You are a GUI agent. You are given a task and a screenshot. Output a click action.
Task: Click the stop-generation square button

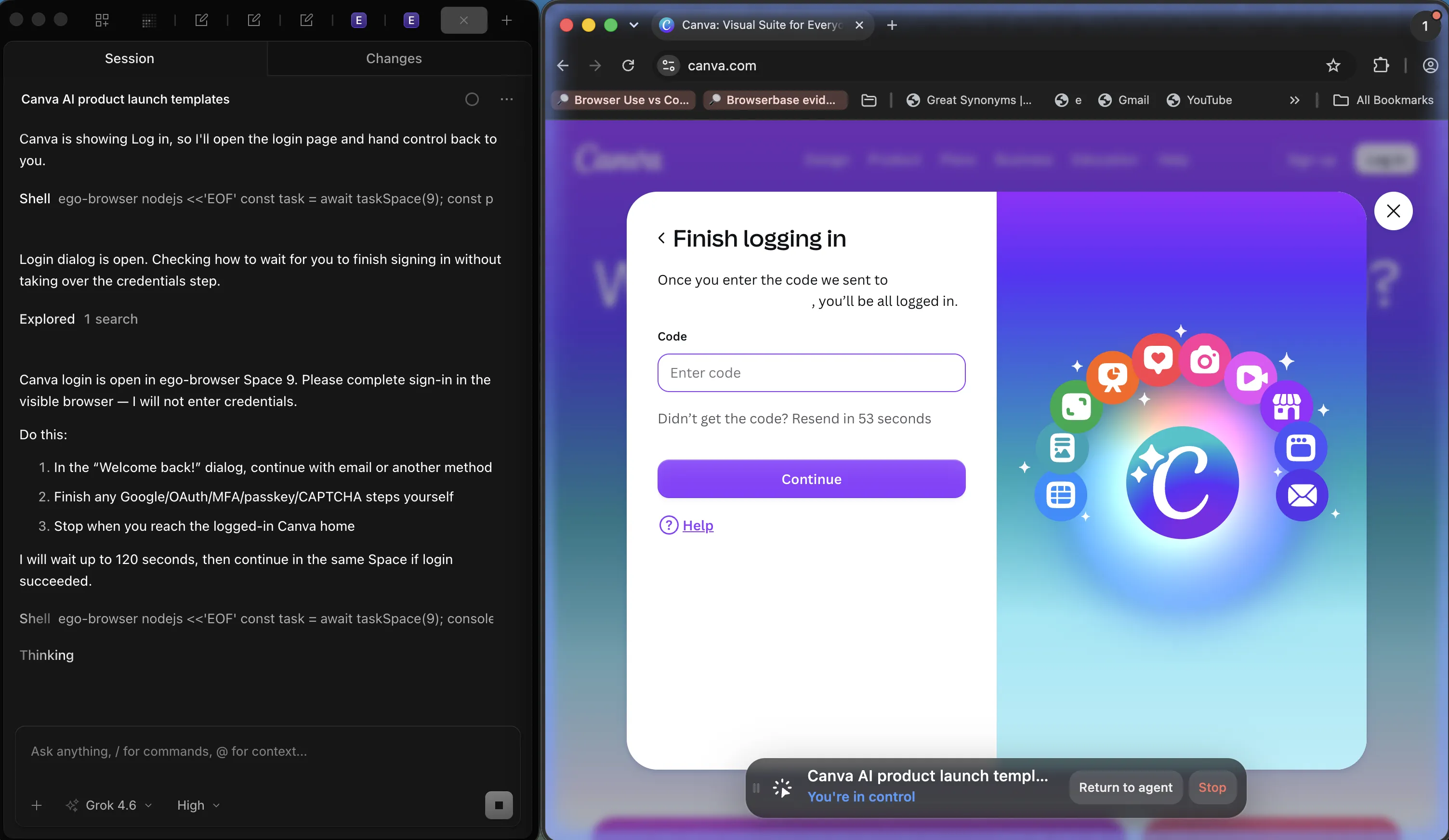click(x=499, y=805)
